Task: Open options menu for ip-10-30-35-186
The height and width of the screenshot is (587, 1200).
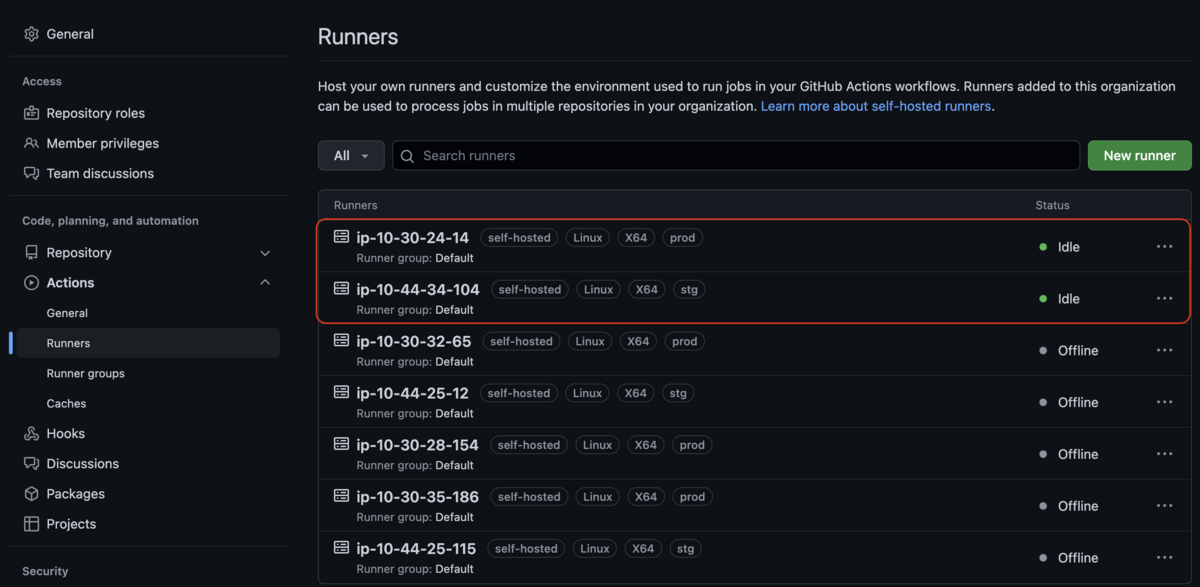Action: [1164, 506]
